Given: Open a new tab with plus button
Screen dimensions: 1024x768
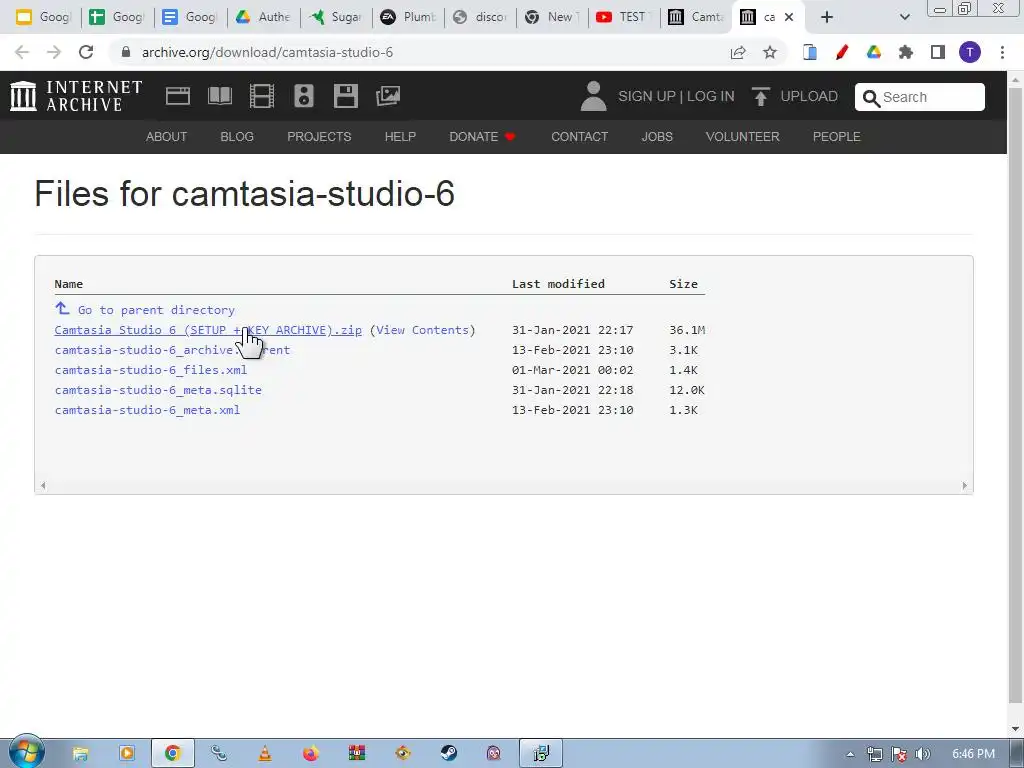Looking at the screenshot, I should pos(827,17).
